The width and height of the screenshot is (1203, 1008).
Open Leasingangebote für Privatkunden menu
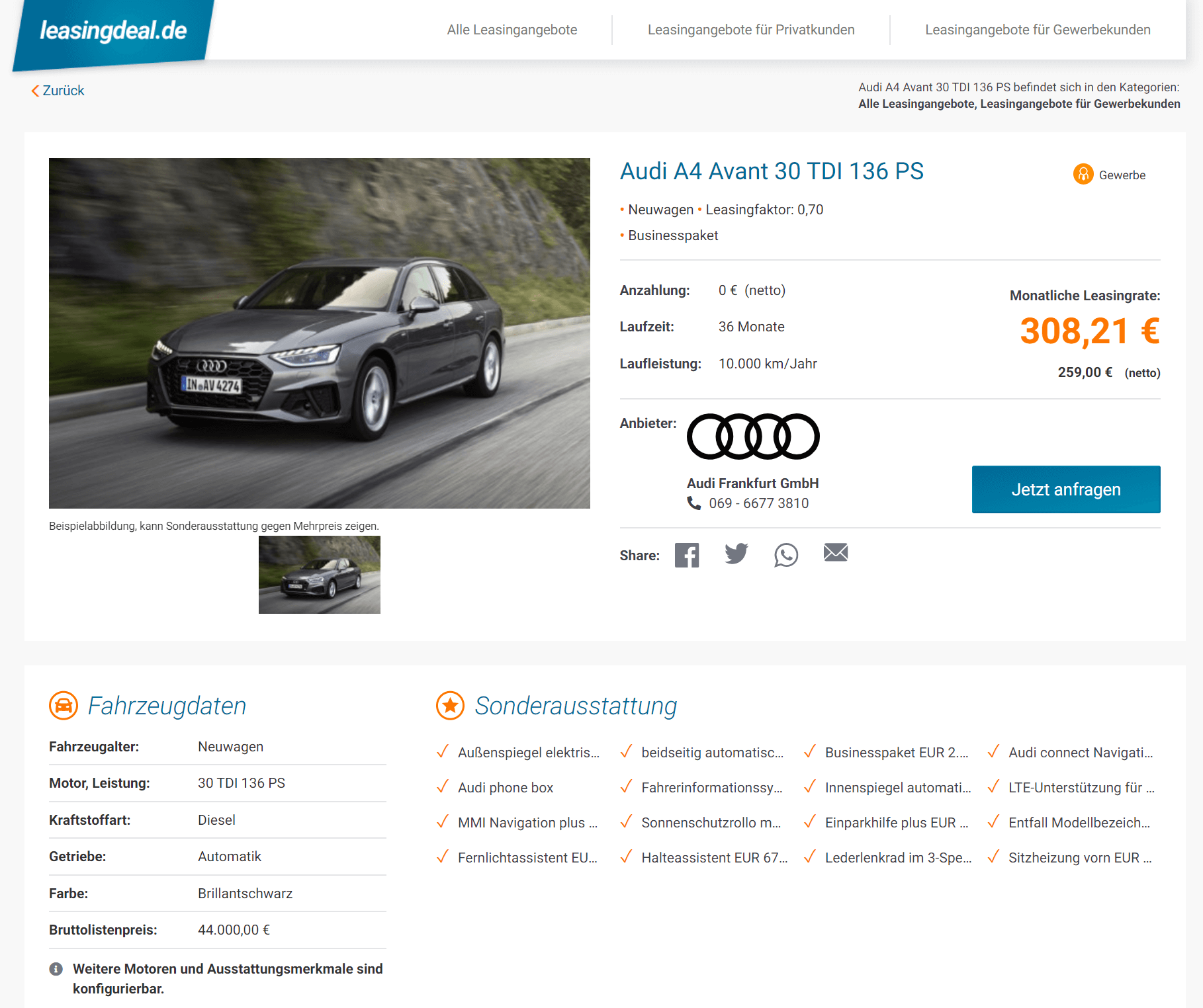[751, 30]
